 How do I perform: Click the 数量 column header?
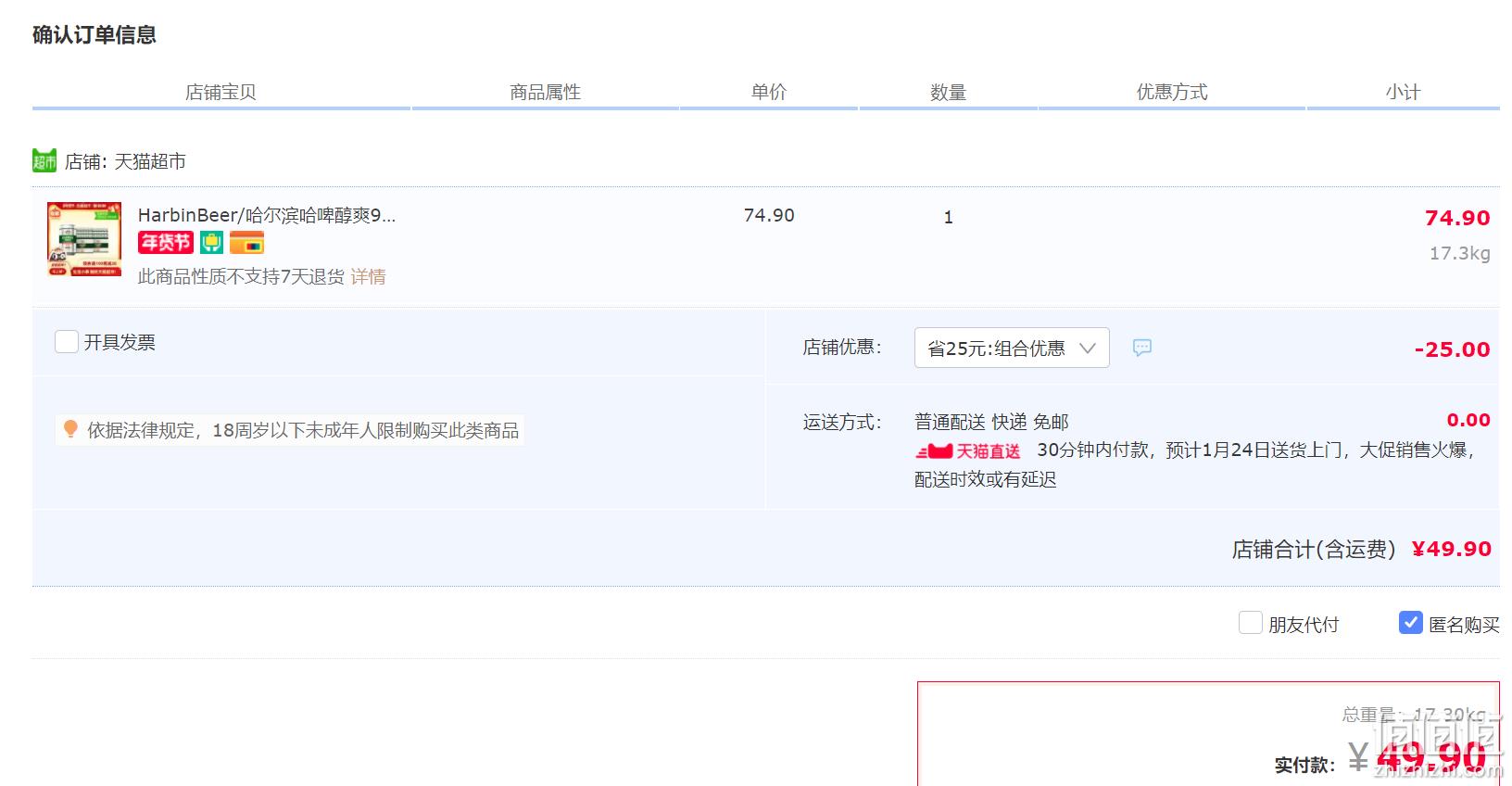coord(948,92)
